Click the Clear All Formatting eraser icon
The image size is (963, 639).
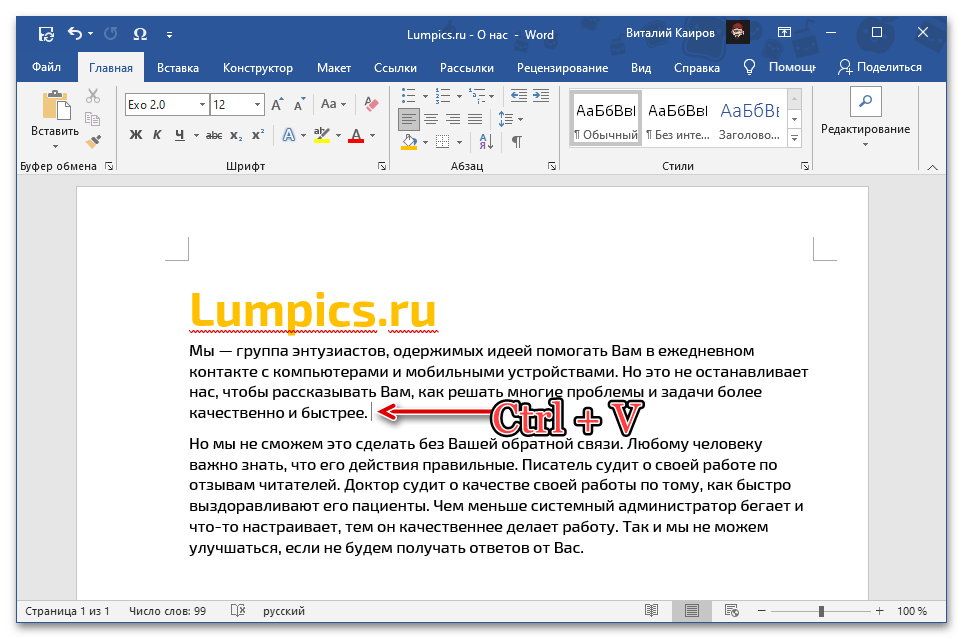tap(372, 104)
